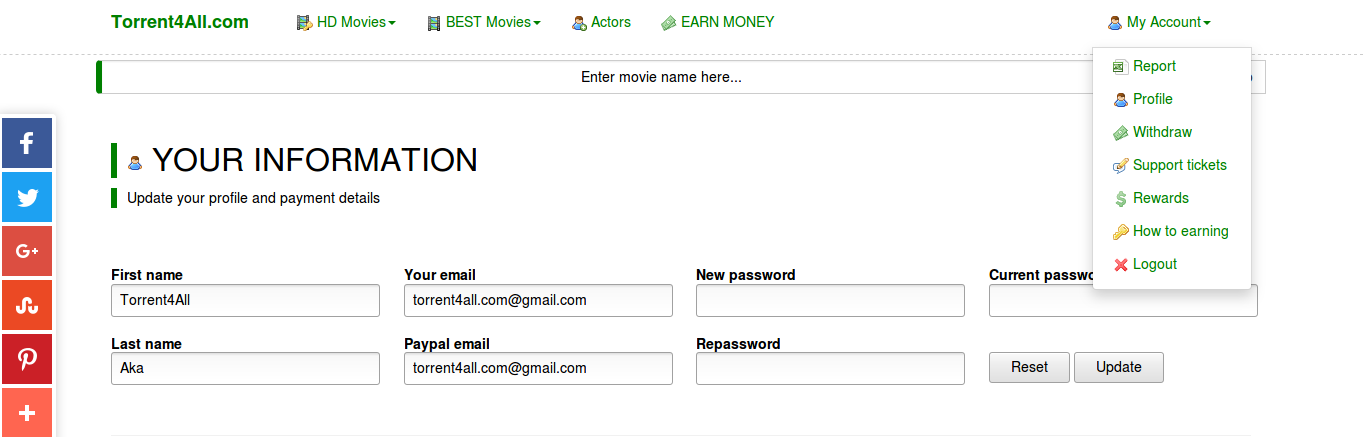This screenshot has width=1363, height=437.
Task: Choose How to earning menu entry
Action: coord(1172,231)
